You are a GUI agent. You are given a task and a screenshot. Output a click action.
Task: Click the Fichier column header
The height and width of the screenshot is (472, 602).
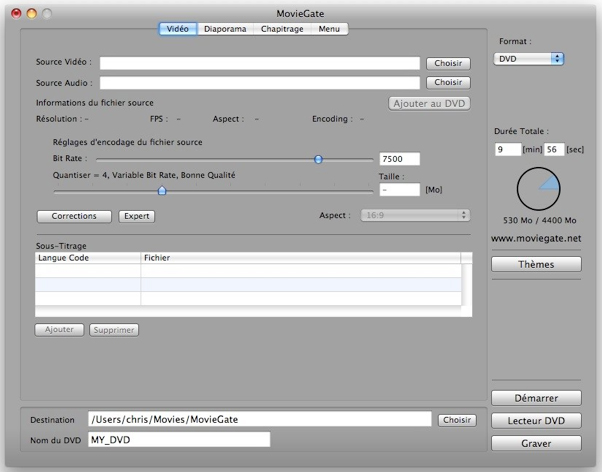point(301,258)
